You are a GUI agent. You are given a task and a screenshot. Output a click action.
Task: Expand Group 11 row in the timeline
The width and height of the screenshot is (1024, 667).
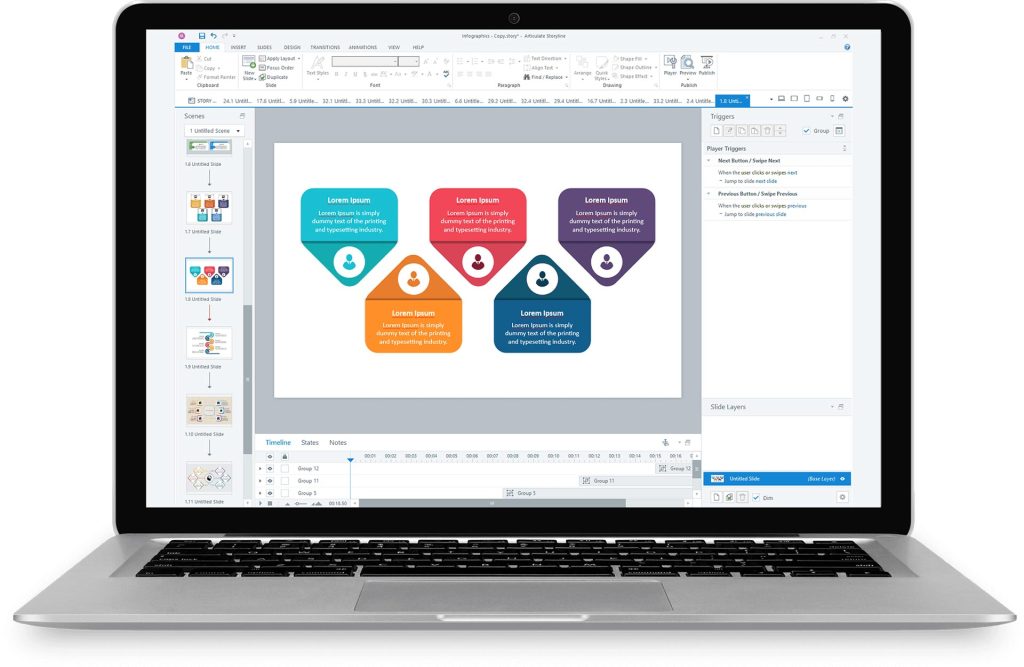(260, 481)
